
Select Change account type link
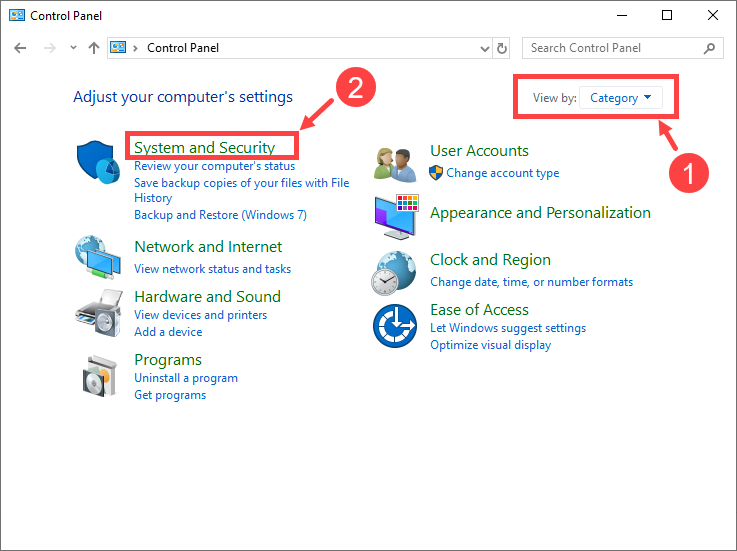click(x=502, y=173)
